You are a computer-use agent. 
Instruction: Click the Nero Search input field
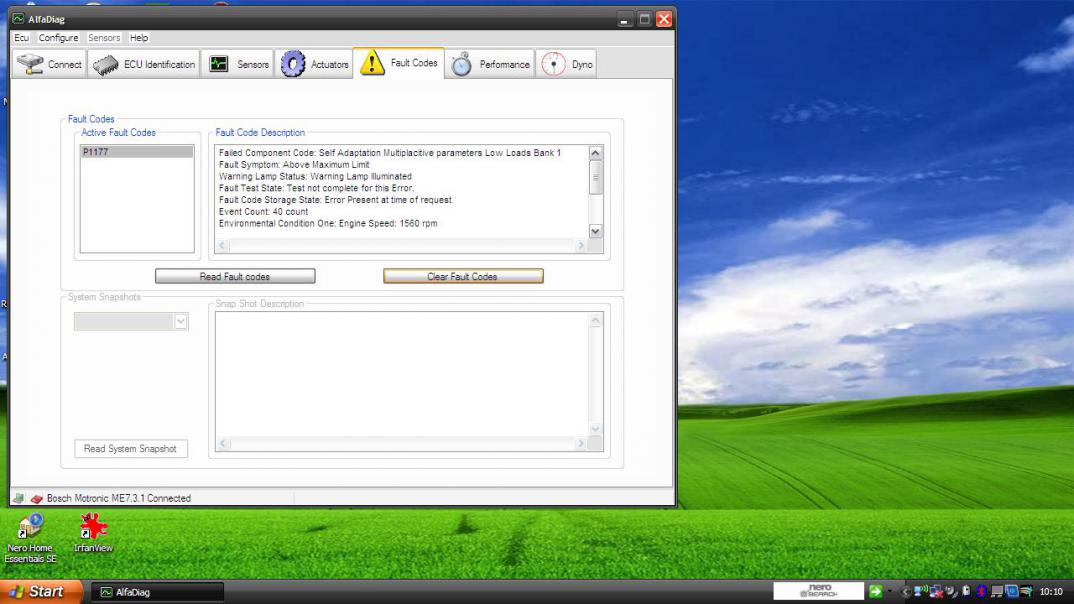coord(819,590)
